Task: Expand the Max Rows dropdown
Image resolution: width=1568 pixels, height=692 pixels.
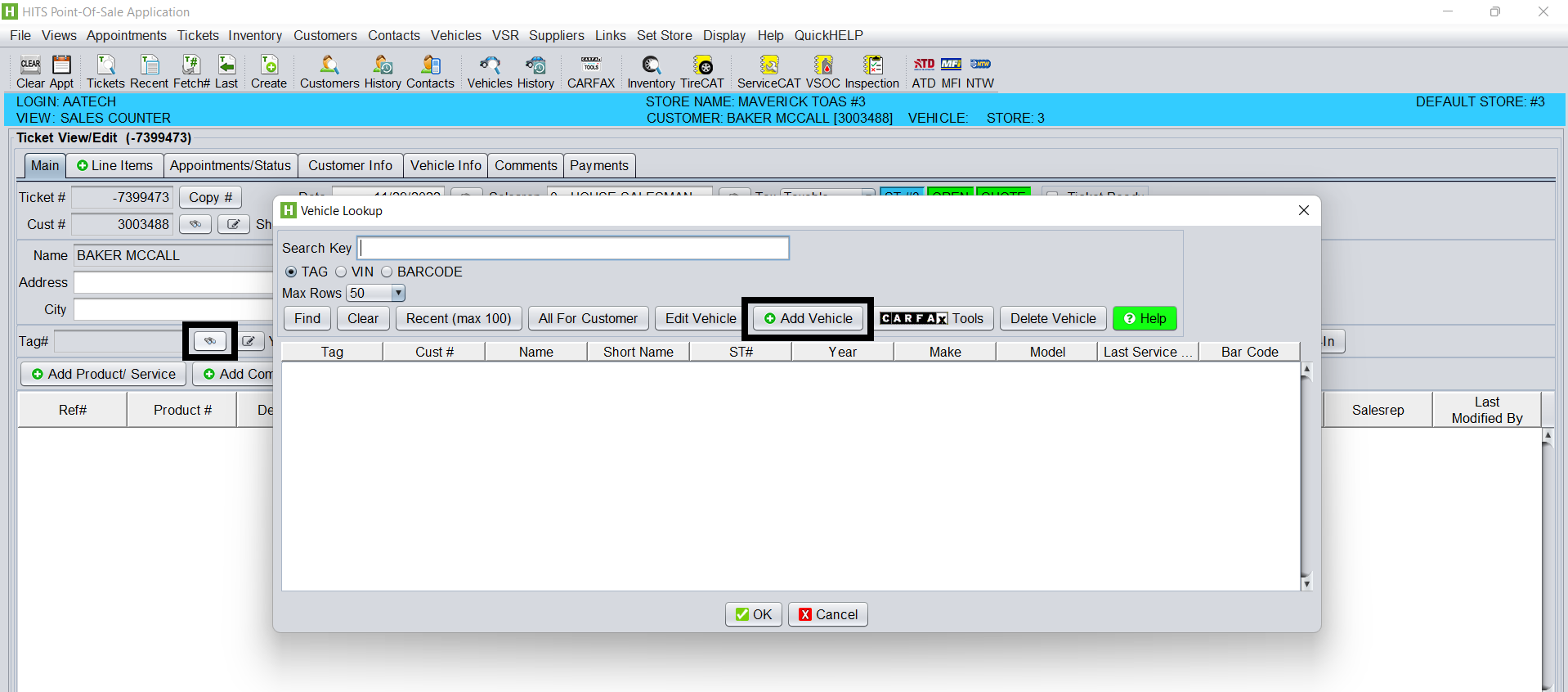Action: click(398, 293)
